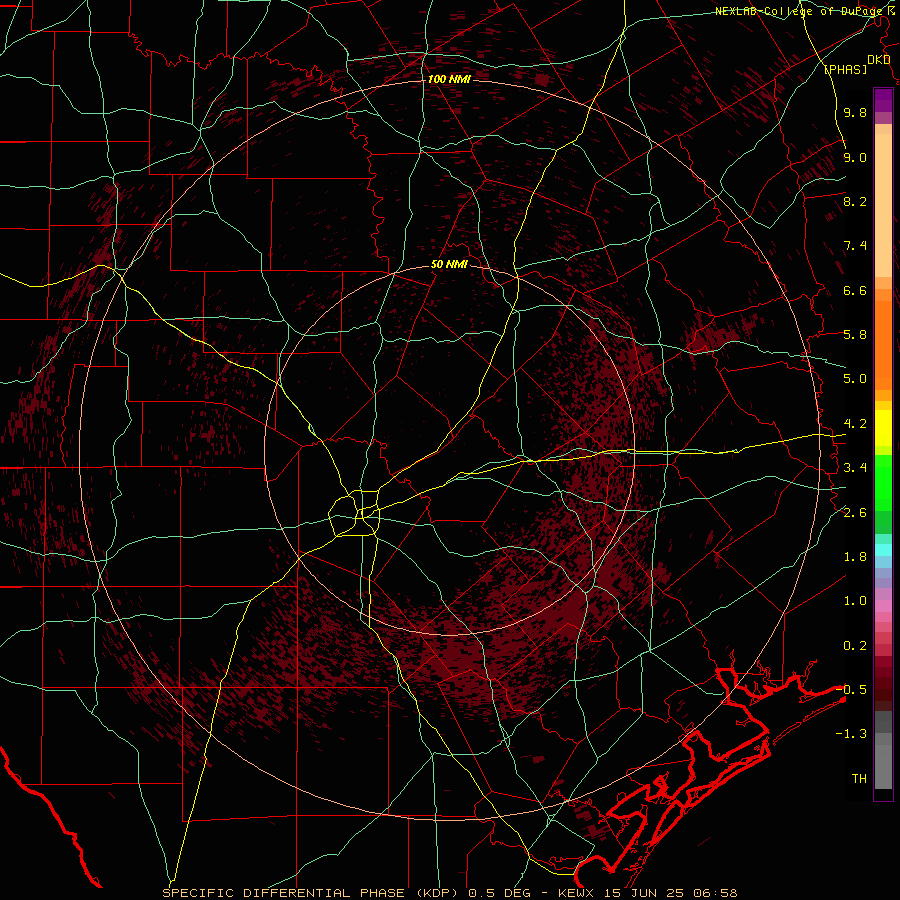Click the 1.8 scale value
Viewport: 900px width, 900px height.
click(855, 557)
